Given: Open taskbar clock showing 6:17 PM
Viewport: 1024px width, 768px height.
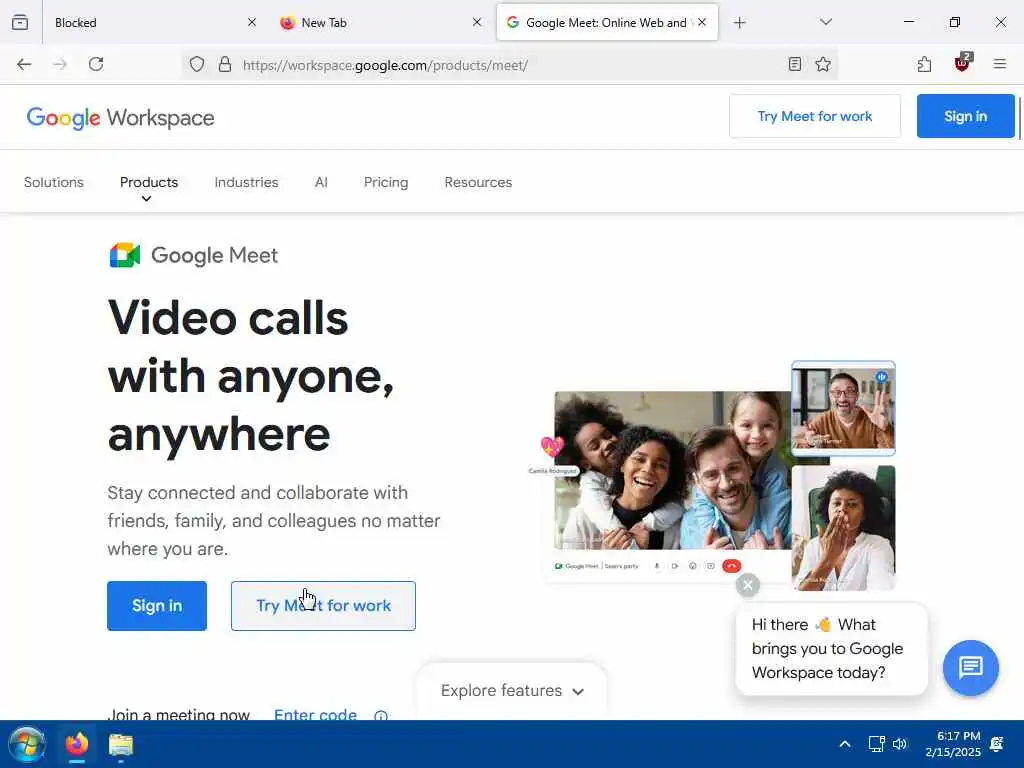Looking at the screenshot, I should 953,744.
